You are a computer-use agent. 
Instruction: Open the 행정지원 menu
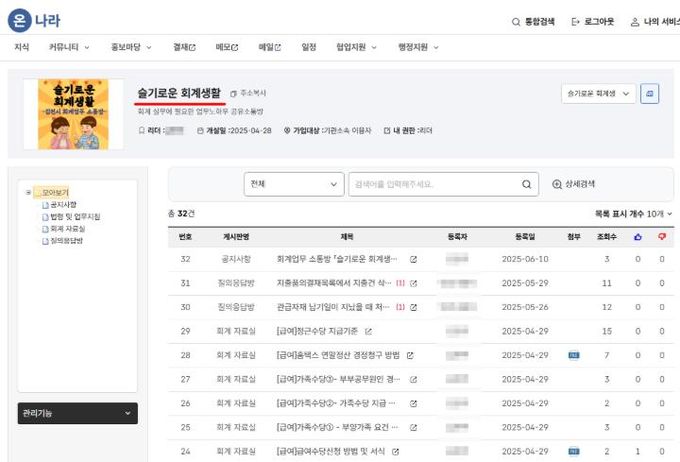pyautogui.click(x=418, y=47)
